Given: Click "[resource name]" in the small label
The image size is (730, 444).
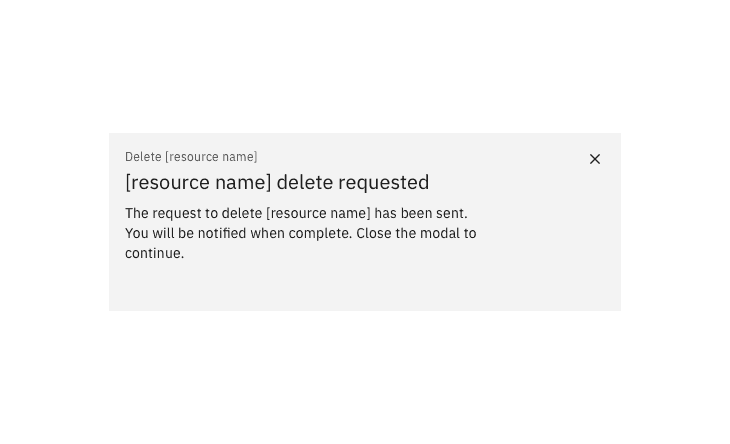Looking at the screenshot, I should point(211,157).
